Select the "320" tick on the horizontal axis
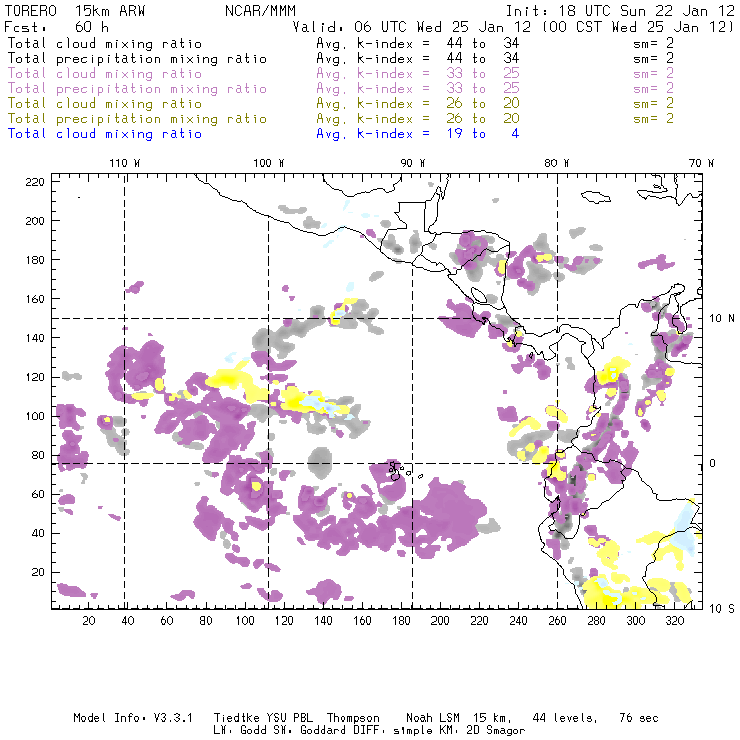Image resolution: width=740 pixels, height=740 pixels. click(x=675, y=621)
